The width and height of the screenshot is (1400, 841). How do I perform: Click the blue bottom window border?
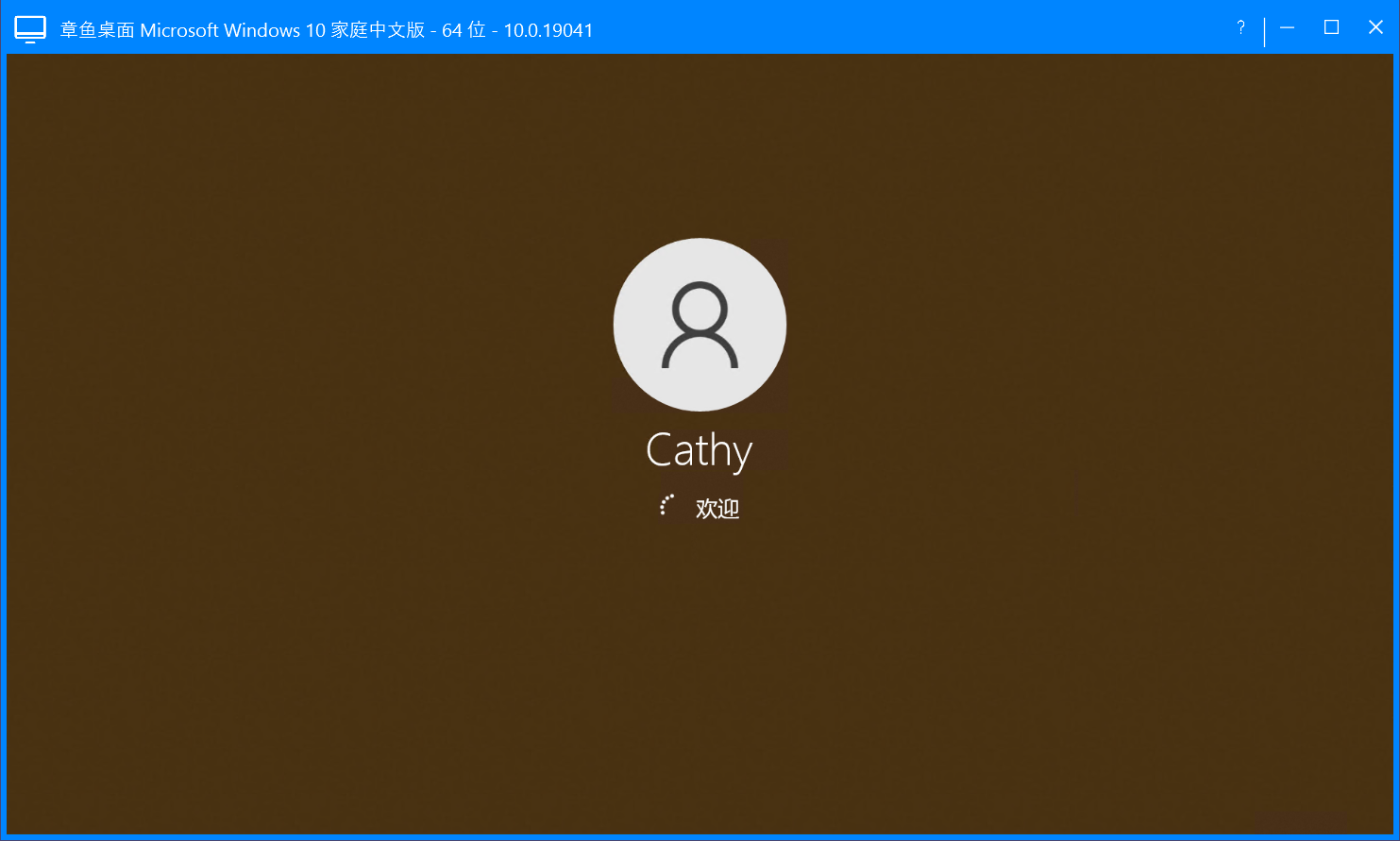[700, 837]
